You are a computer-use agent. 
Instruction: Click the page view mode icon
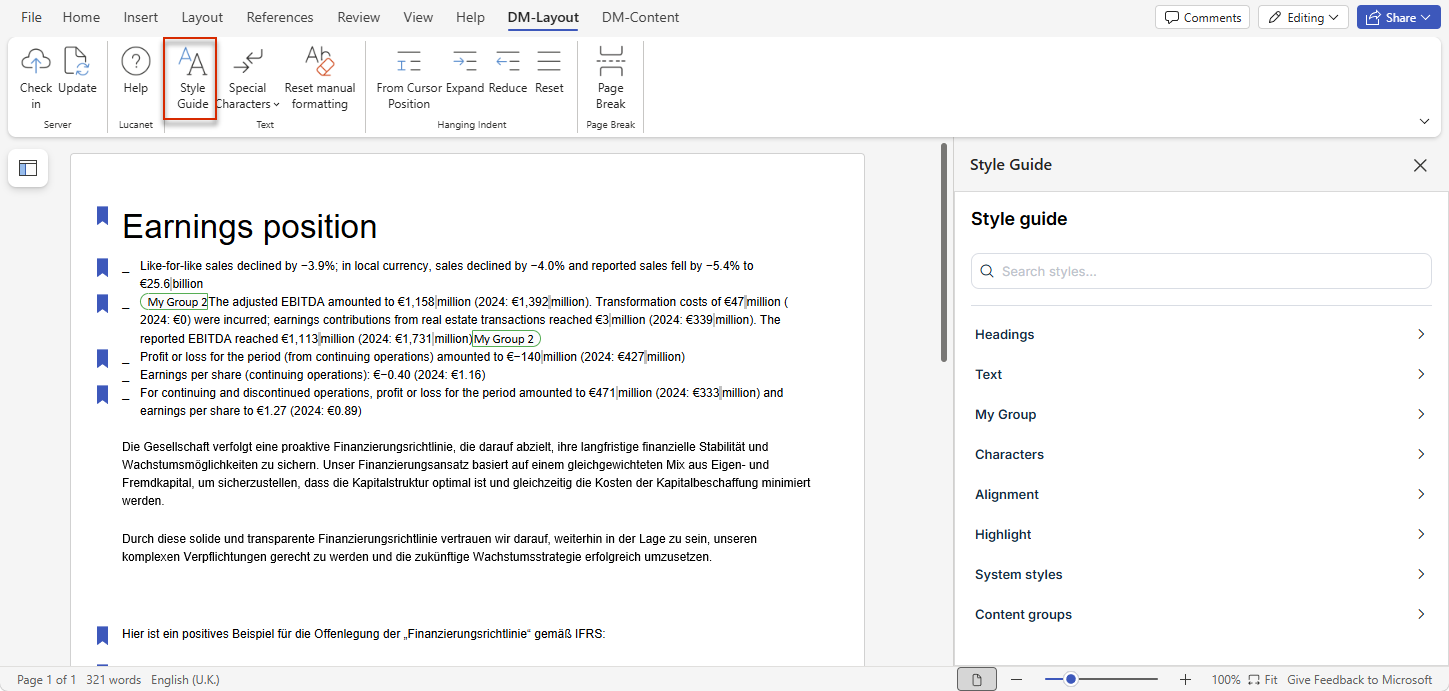click(x=977, y=680)
